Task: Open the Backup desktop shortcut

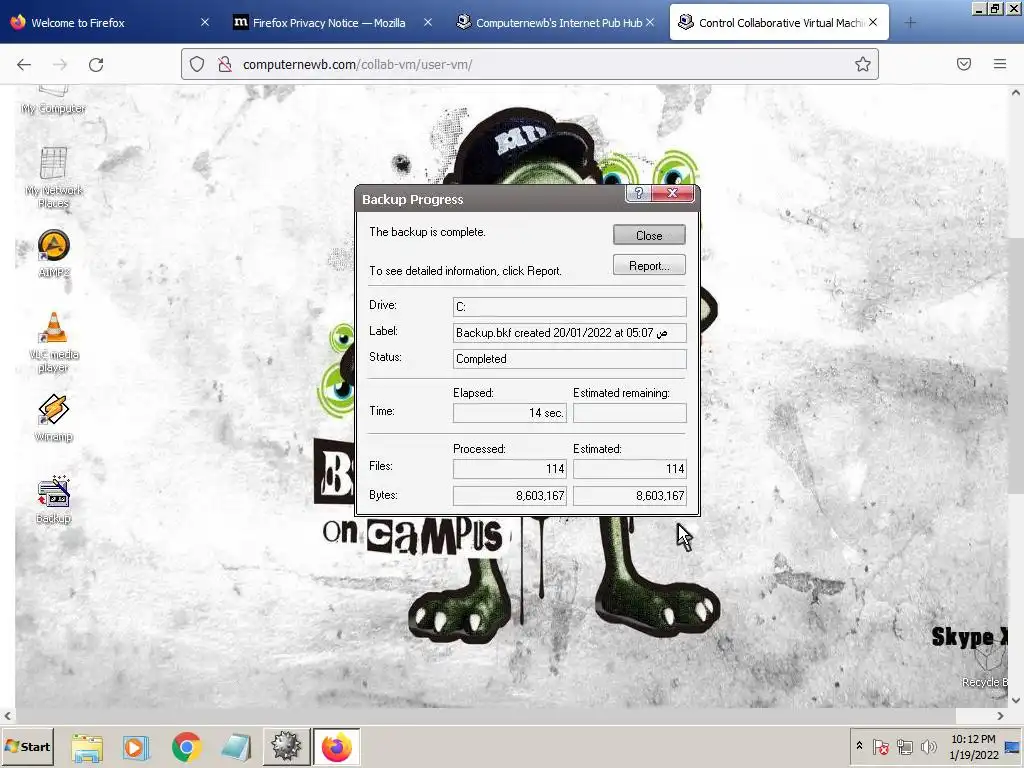Action: tap(54, 500)
